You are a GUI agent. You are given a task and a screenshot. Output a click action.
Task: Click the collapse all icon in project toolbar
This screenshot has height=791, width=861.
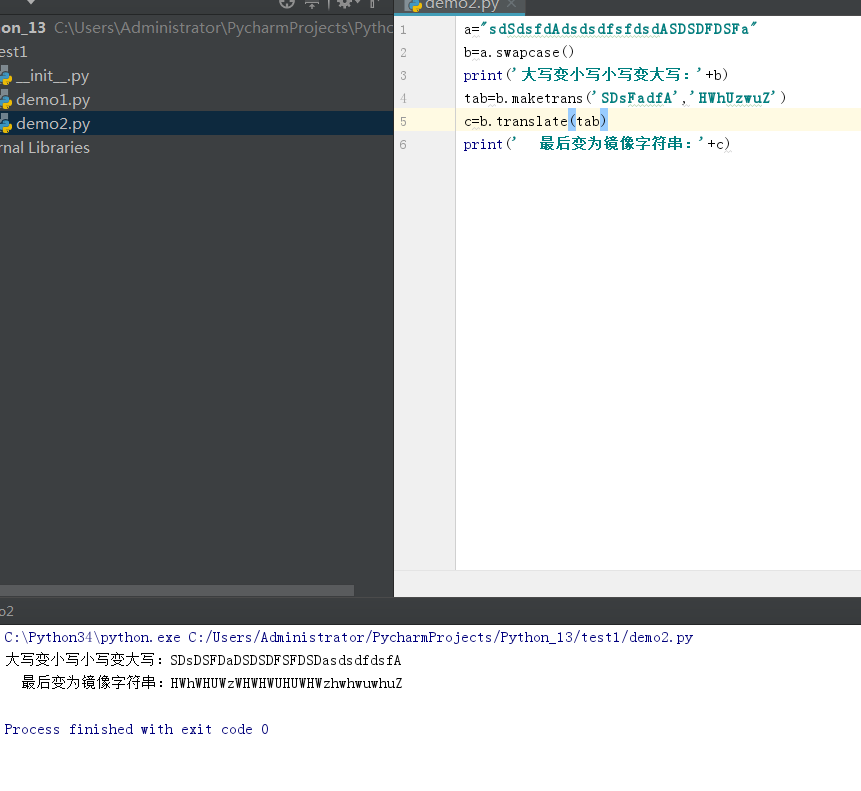coord(312,4)
